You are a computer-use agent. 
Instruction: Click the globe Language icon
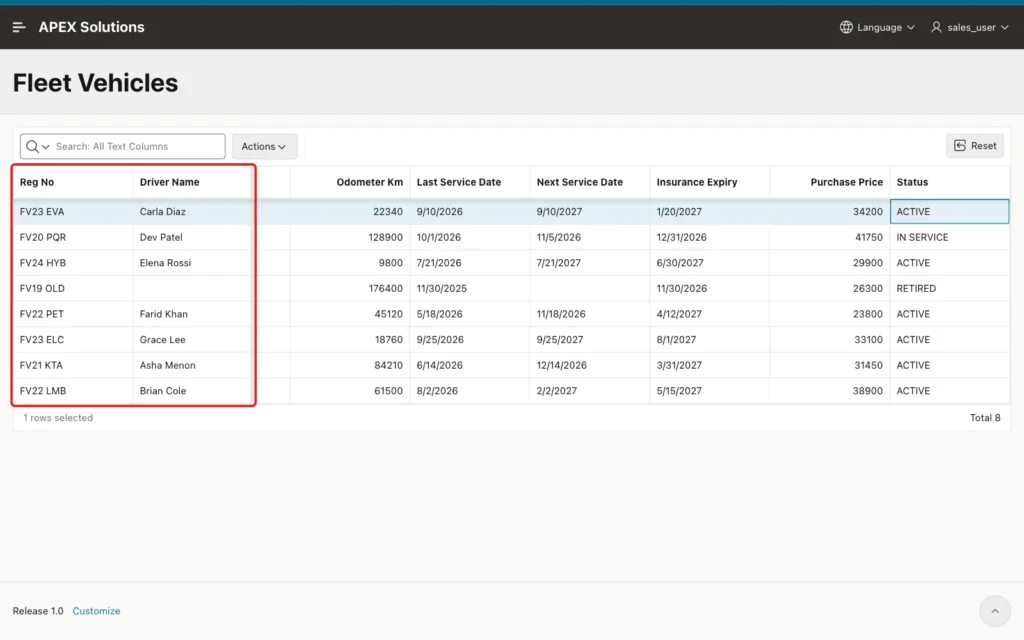pyautogui.click(x=846, y=27)
